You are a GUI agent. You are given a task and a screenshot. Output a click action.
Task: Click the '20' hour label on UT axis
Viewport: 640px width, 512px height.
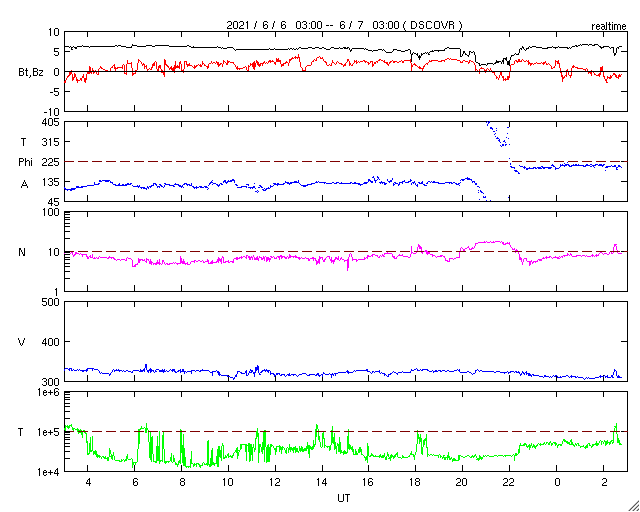coord(463,483)
